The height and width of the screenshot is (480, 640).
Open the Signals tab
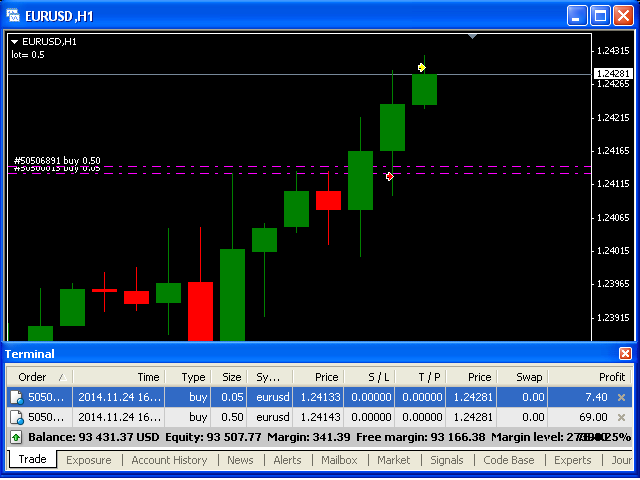pyautogui.click(x=446, y=460)
